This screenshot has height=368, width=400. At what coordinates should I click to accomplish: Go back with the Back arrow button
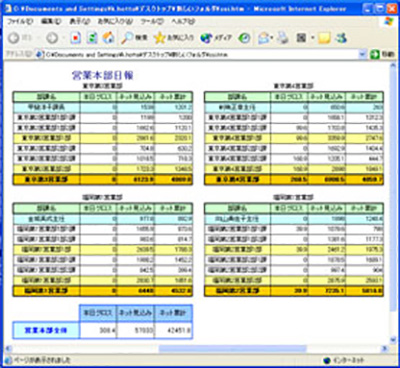click(14, 38)
